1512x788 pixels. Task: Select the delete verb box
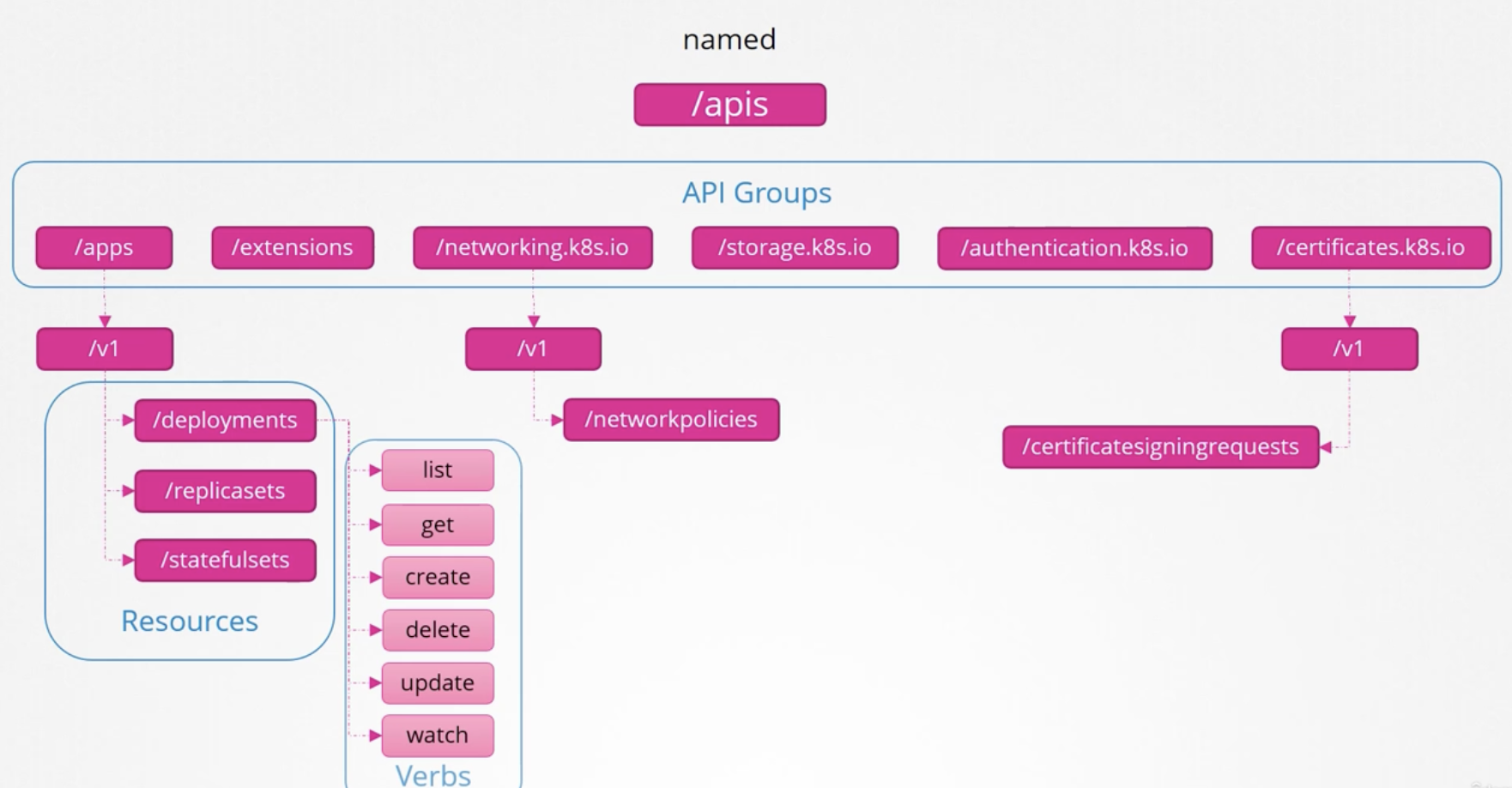tap(438, 630)
